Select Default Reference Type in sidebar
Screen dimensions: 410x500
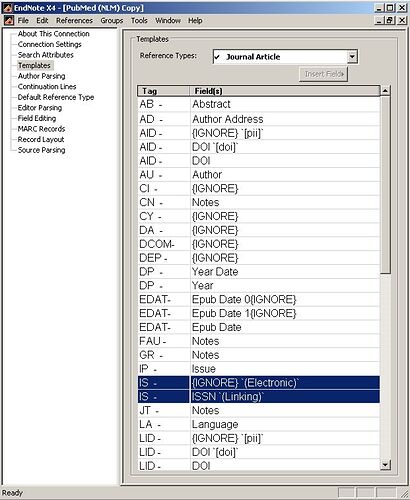56,97
